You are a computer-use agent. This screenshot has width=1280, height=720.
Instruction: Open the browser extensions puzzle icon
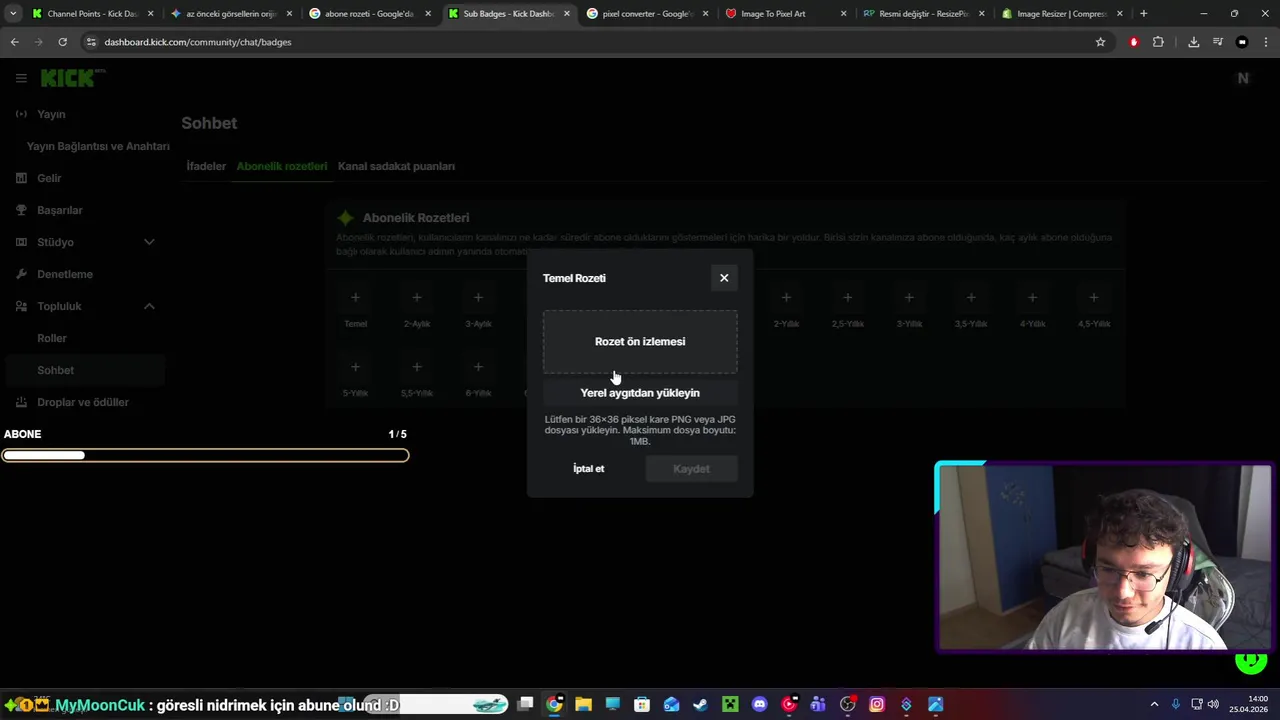[x=1158, y=42]
